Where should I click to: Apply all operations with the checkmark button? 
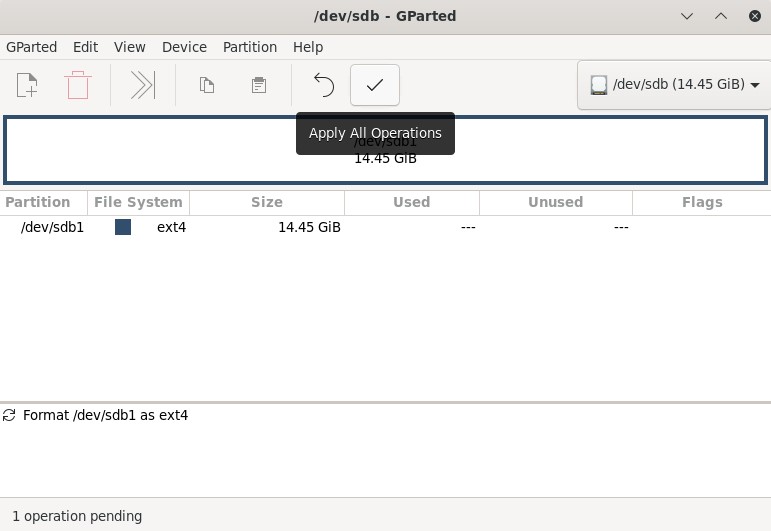click(x=375, y=85)
